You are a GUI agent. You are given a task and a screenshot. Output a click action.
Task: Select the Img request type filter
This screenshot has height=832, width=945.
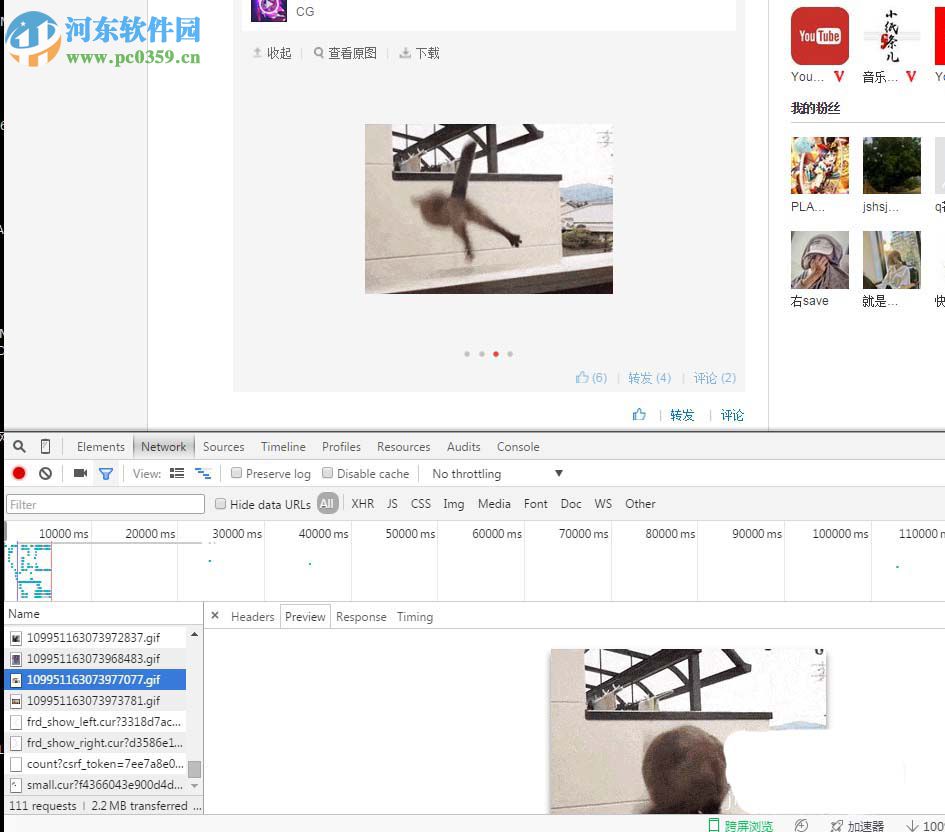tap(454, 504)
